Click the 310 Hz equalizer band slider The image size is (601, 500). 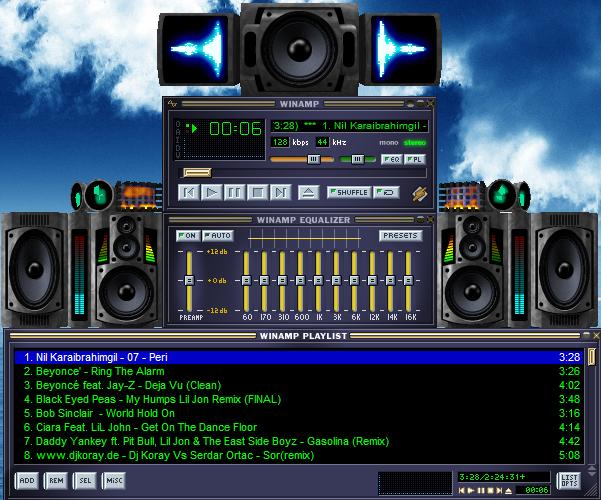[282, 281]
